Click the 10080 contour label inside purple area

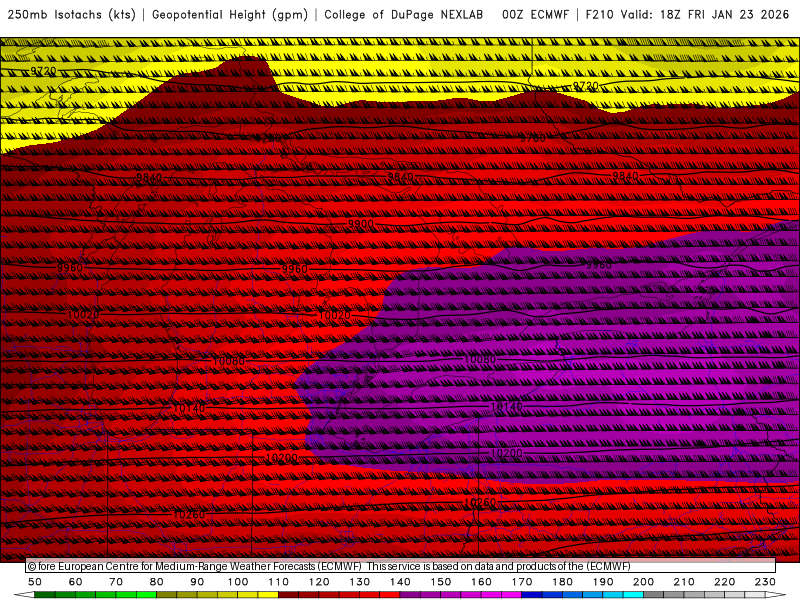point(480,360)
